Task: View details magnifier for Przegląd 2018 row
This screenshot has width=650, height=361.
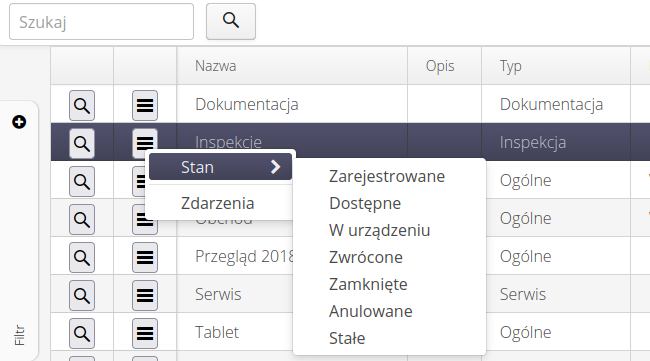Action: point(82,258)
